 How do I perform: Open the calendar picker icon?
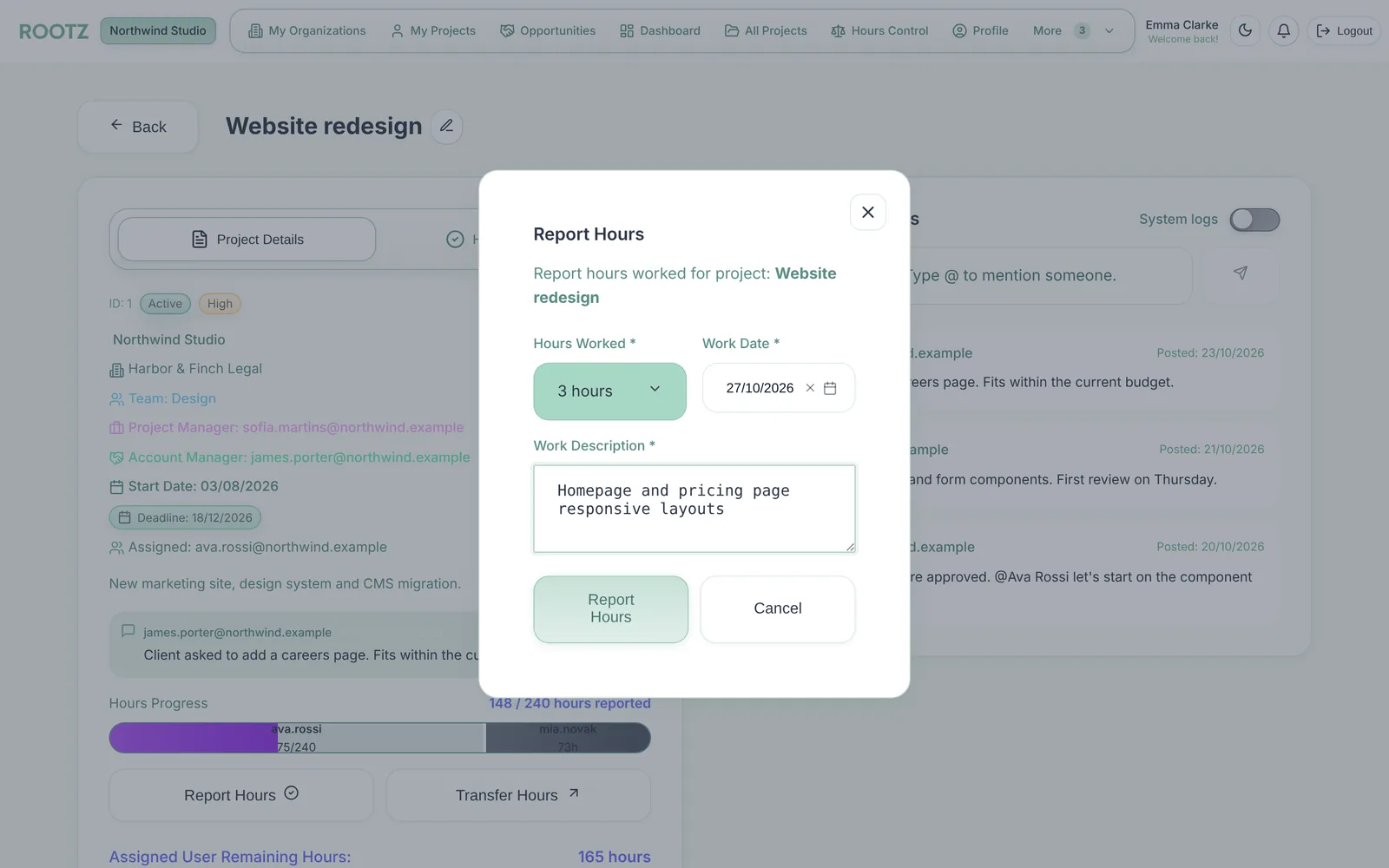click(830, 388)
